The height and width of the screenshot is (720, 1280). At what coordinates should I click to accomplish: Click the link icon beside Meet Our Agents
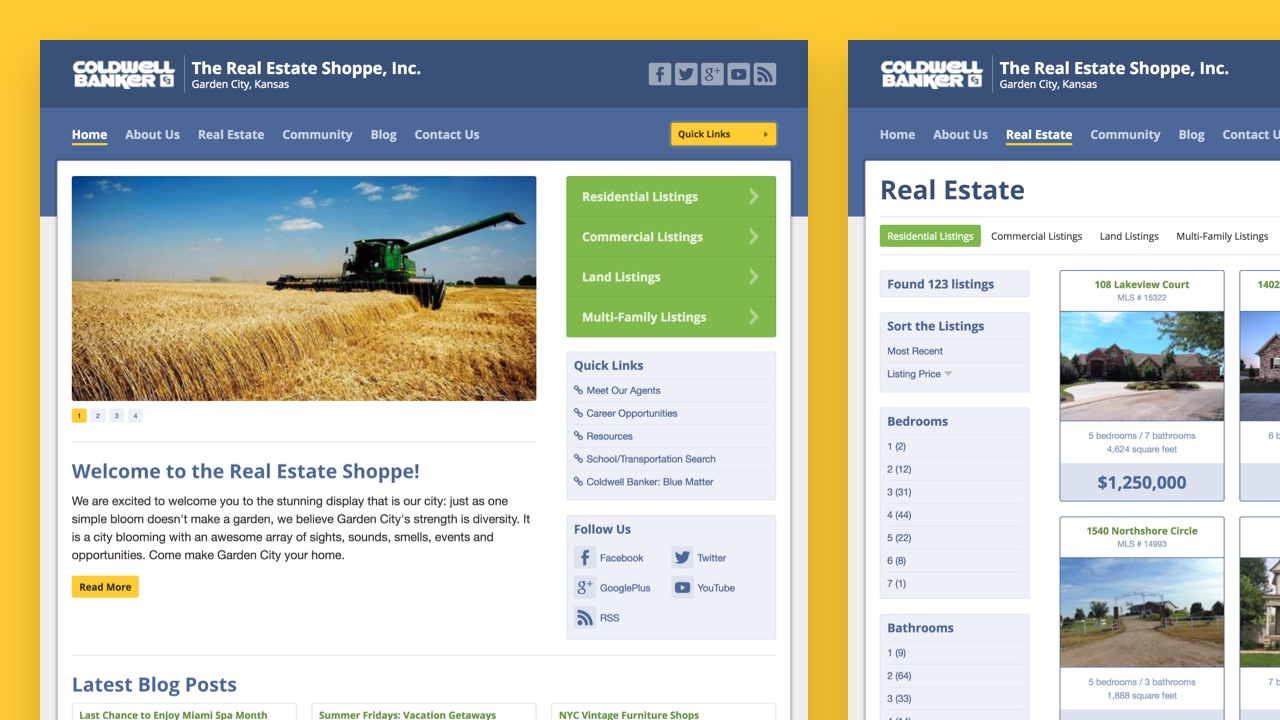578,390
